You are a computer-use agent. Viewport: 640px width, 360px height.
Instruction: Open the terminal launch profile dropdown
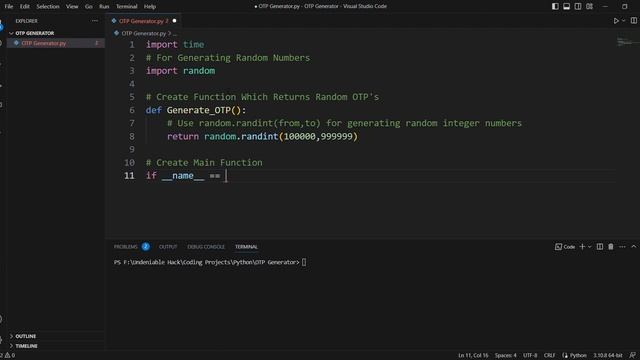[x=589, y=247]
